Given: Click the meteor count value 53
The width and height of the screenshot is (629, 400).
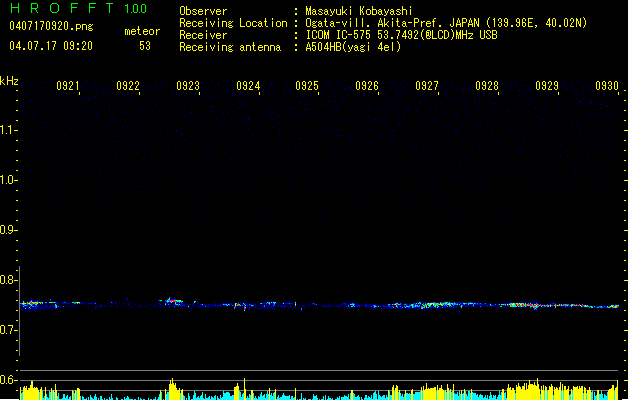Looking at the screenshot, I should coord(145,46).
